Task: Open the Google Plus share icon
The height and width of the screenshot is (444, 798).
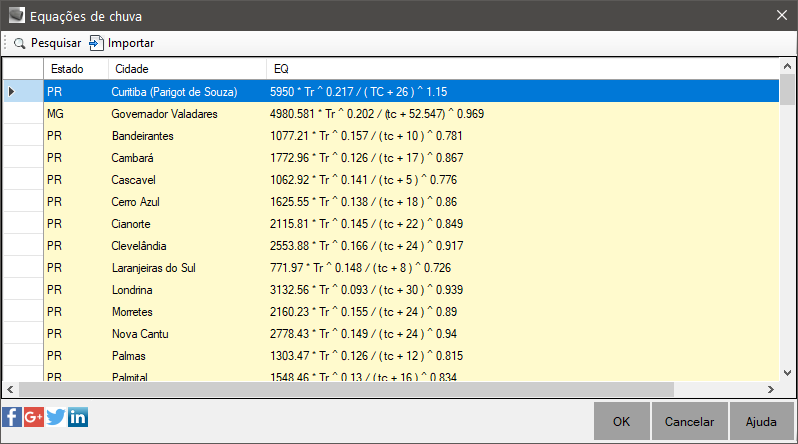Action: pyautogui.click(x=34, y=417)
